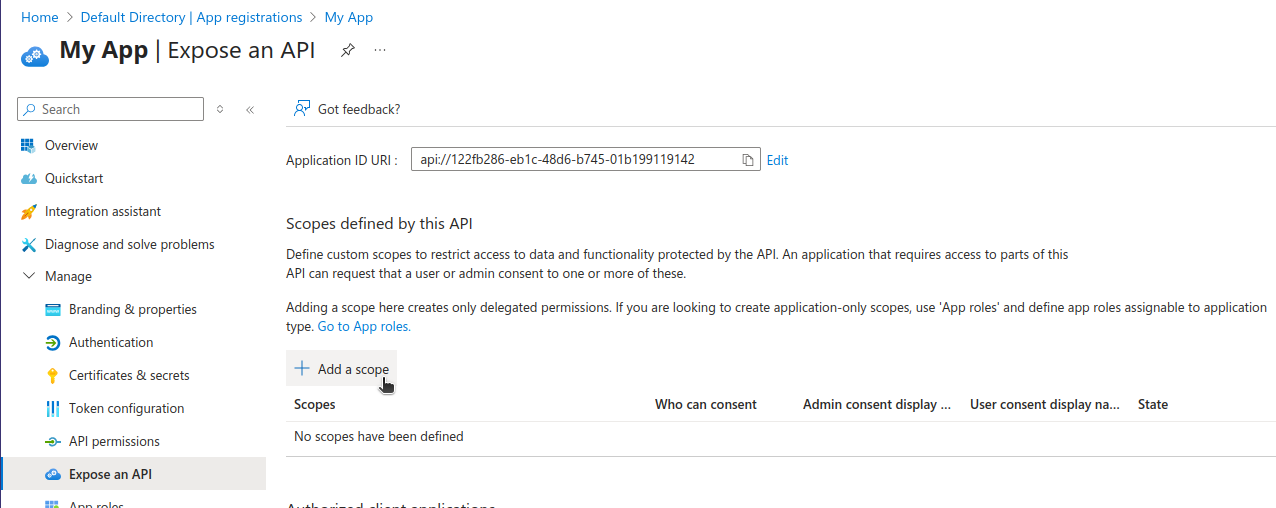Follow the Go to App roles link

[364, 326]
